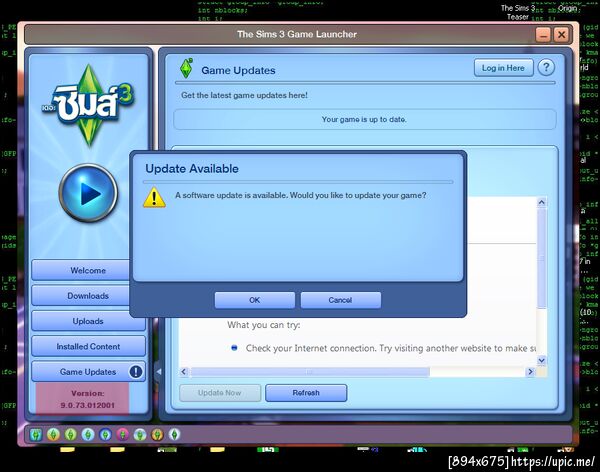The height and width of the screenshot is (472, 600).
Task: Open the Welcome tab
Action: point(81,270)
